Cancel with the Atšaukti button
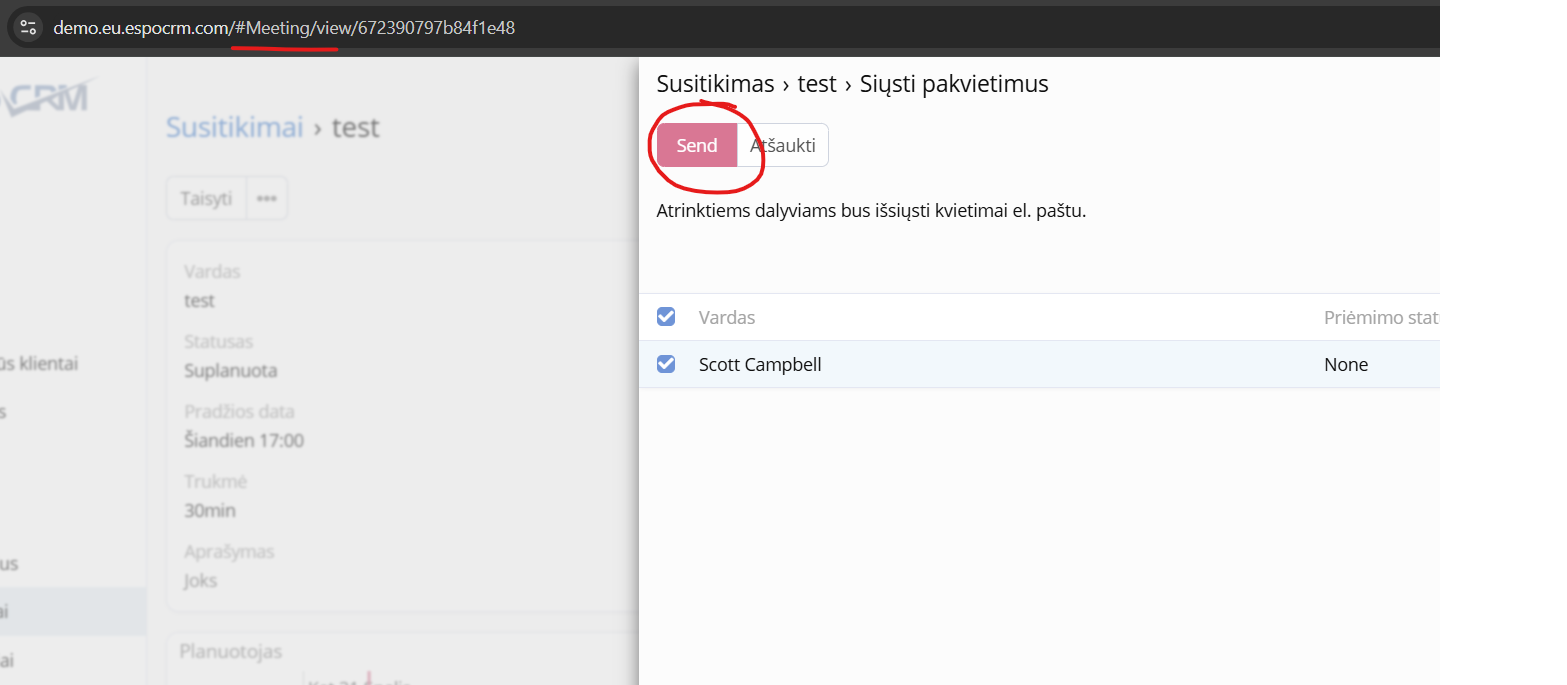This screenshot has width=1567, height=685. (782, 145)
